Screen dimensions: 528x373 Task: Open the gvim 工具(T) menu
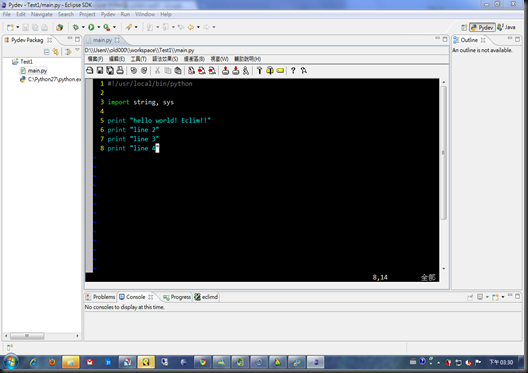138,59
